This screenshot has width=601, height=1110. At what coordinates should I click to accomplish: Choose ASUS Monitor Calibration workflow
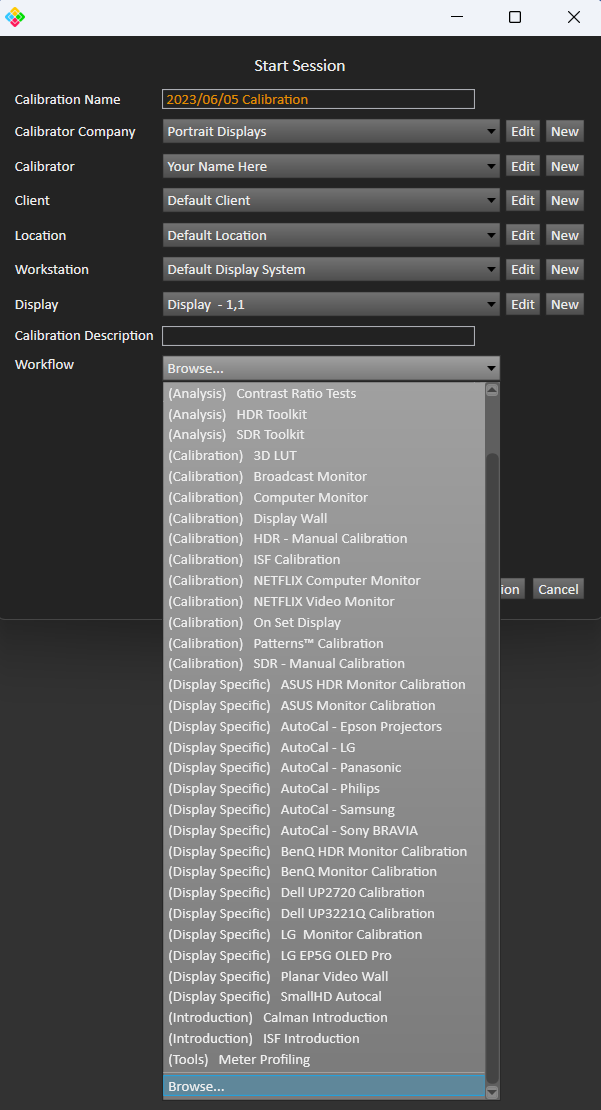[324, 706]
